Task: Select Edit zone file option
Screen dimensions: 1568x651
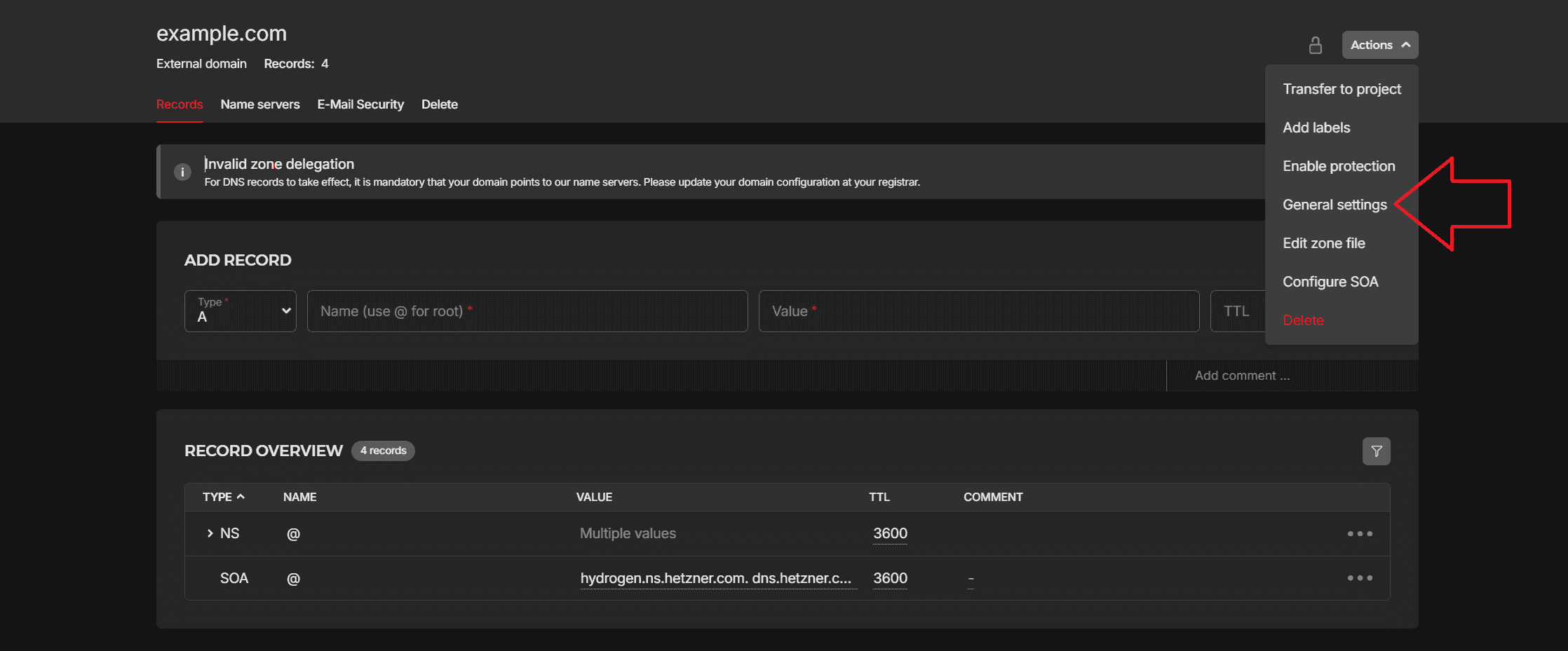Action: (x=1323, y=243)
